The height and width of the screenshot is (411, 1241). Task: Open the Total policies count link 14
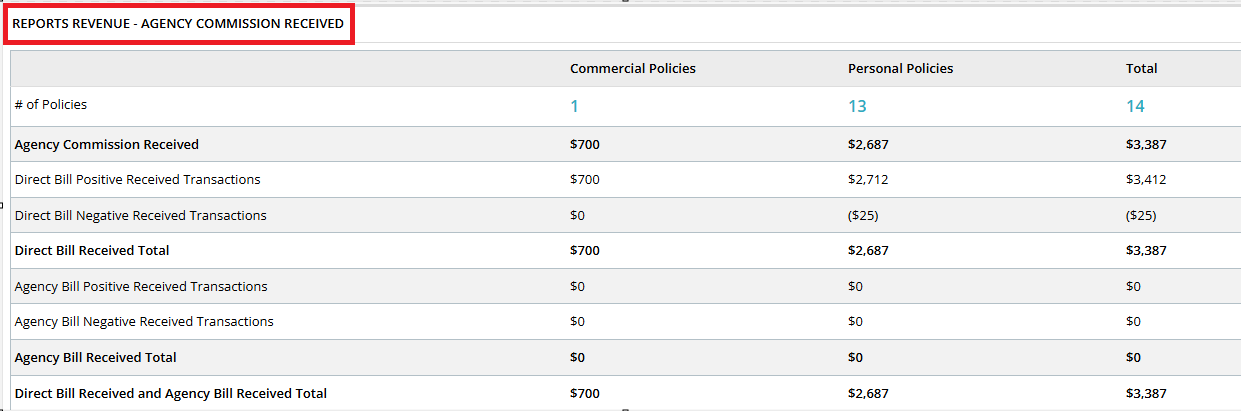[x=1135, y=106]
